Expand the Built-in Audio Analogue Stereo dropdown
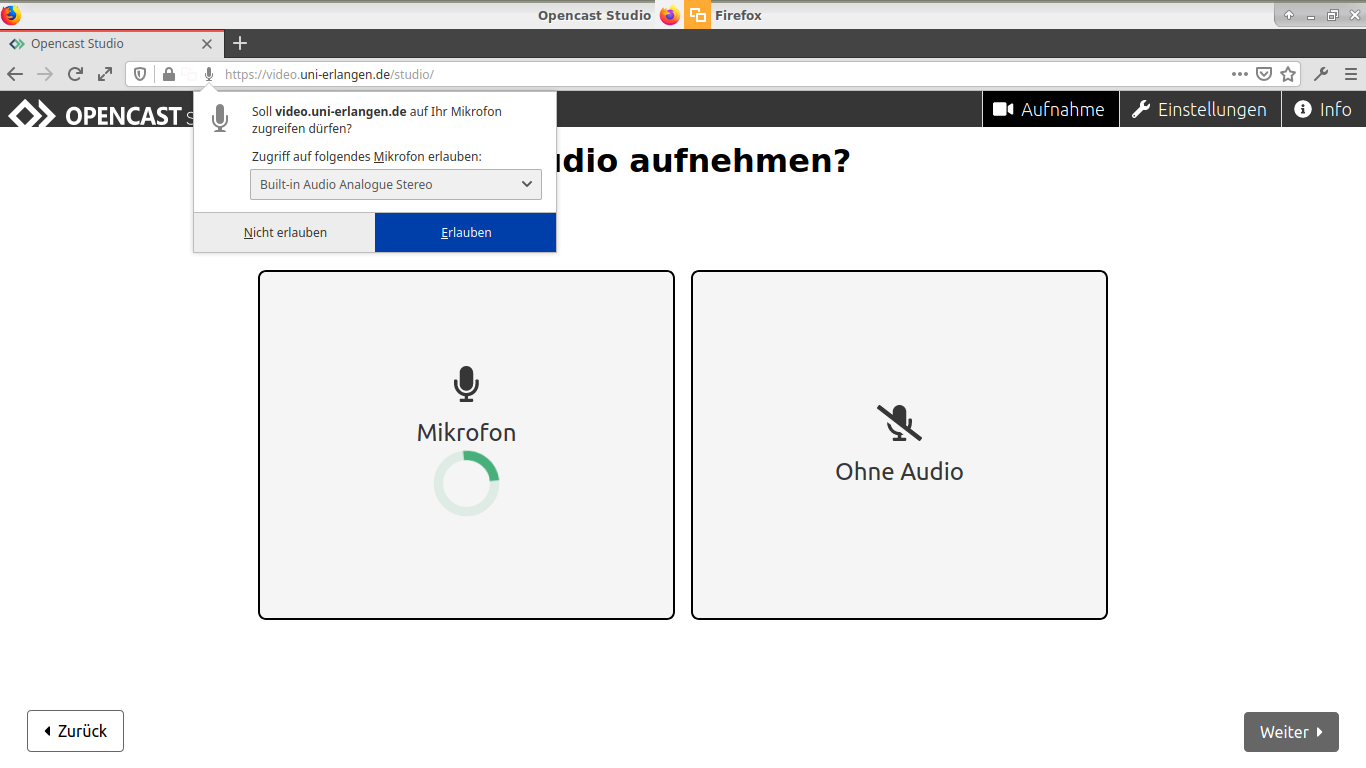This screenshot has height=768, width=1366. click(395, 185)
